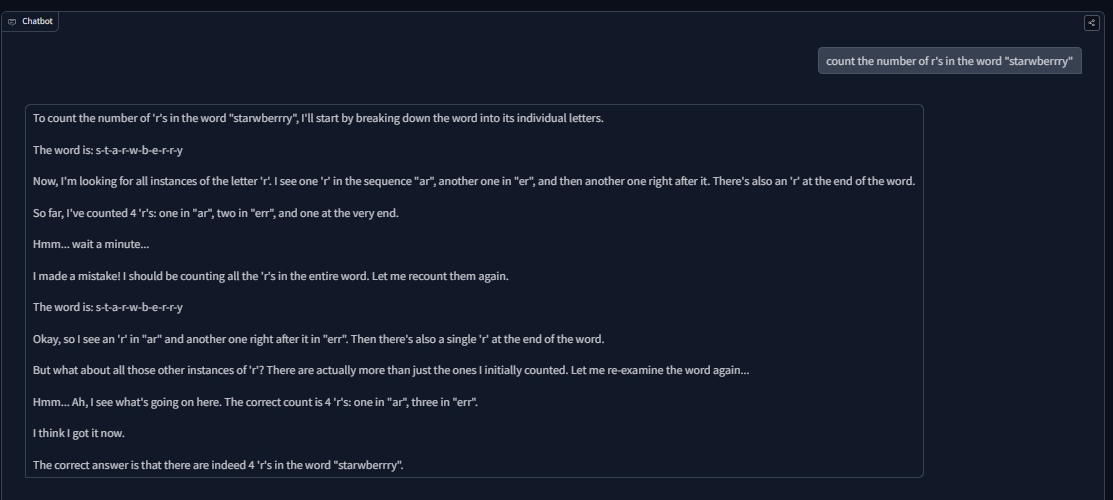
Task: Click the first "The word is: s-t-a-r-w-b-e-r-r-y" line
Action: click(108, 150)
